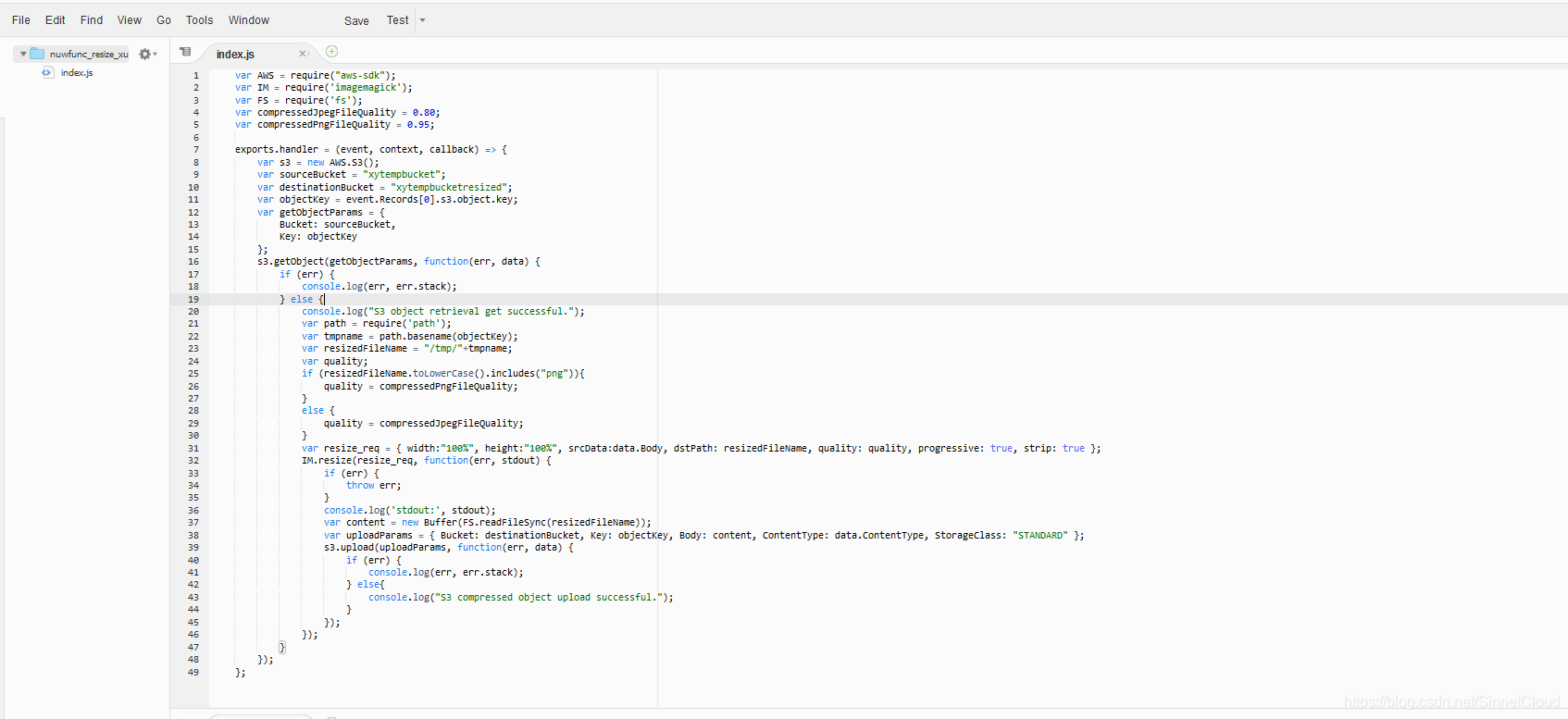Viewport: 1568px width, 719px height.
Task: Click the nuwfunc_resize_xu folder icon
Action: pos(37,54)
